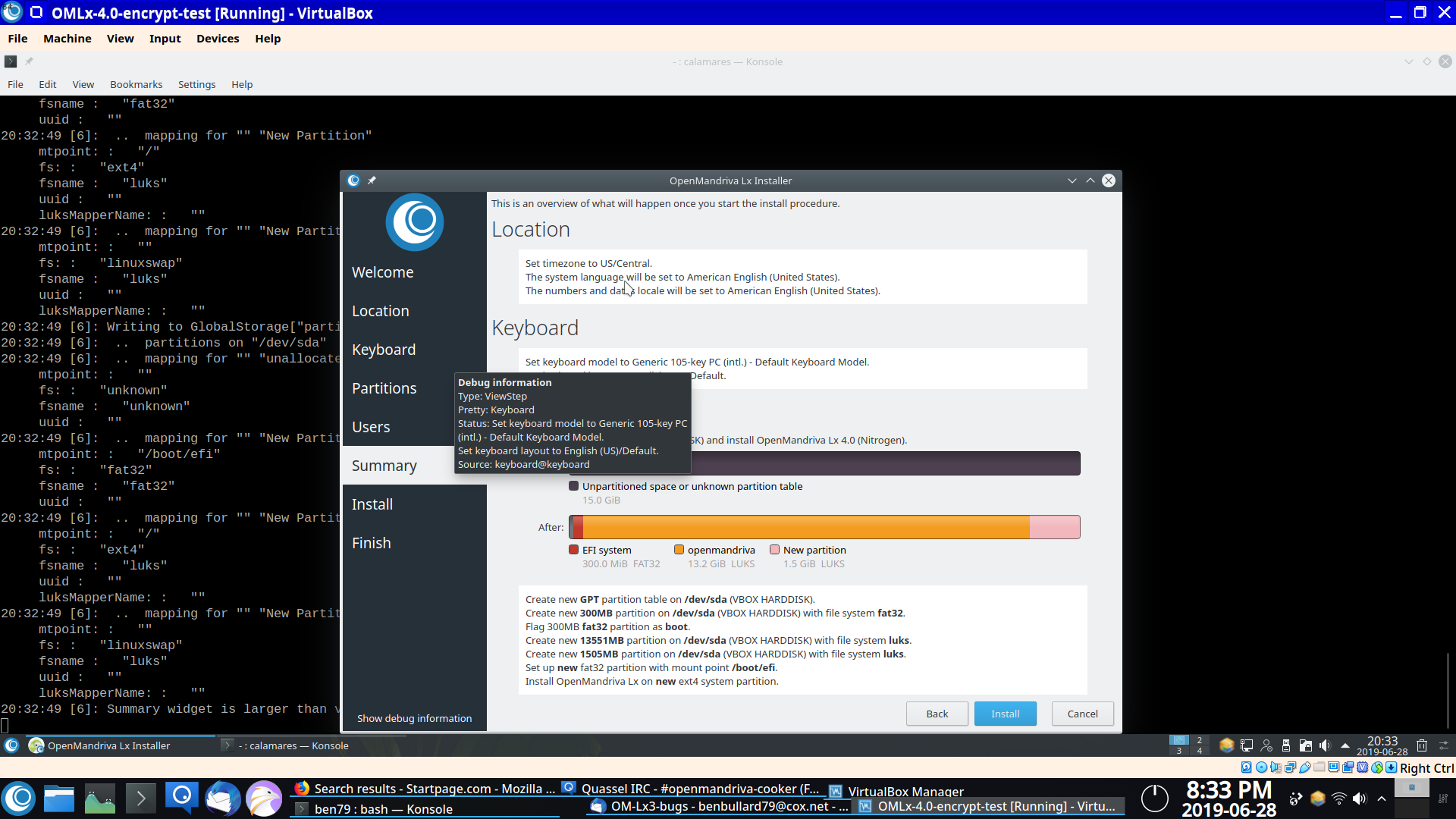Launch Thunderbird mail from host taskbar

(x=223, y=799)
